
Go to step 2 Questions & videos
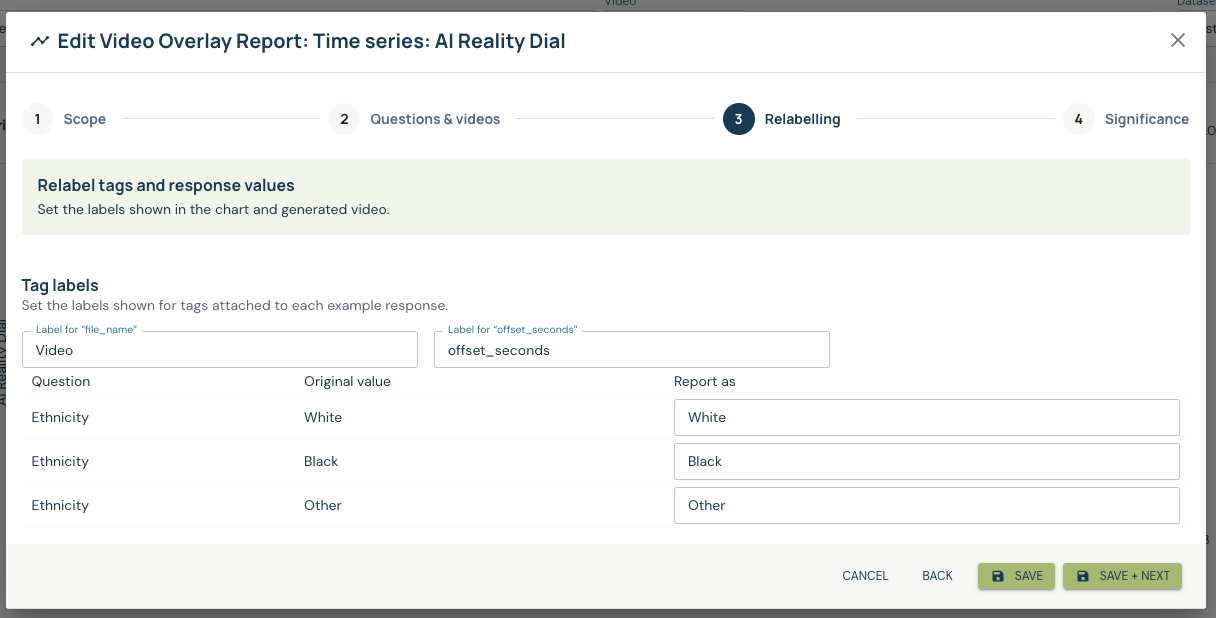tap(414, 119)
